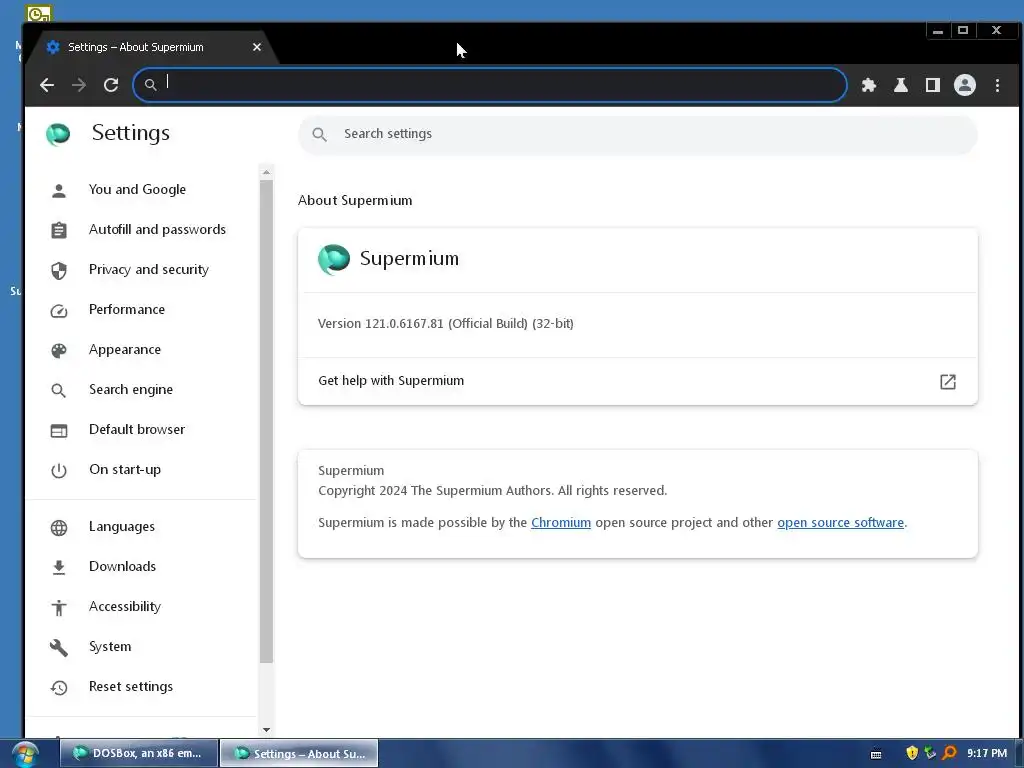
Task: Click the window icon beside Default browser
Action: [x=59, y=431]
